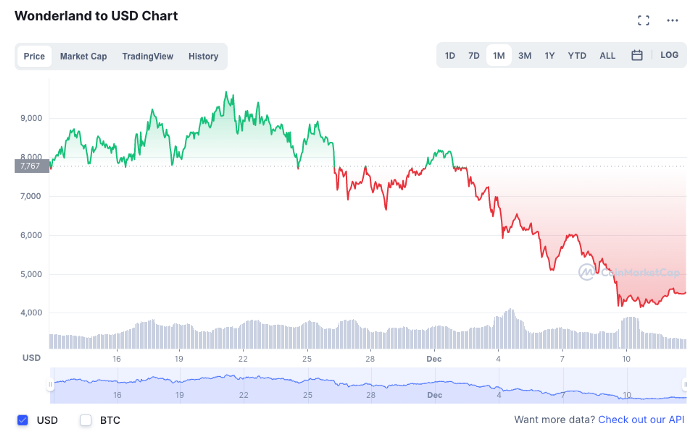Enable the BTC currency checkbox
Image resolution: width=700 pixels, height=436 pixels.
(x=86, y=420)
